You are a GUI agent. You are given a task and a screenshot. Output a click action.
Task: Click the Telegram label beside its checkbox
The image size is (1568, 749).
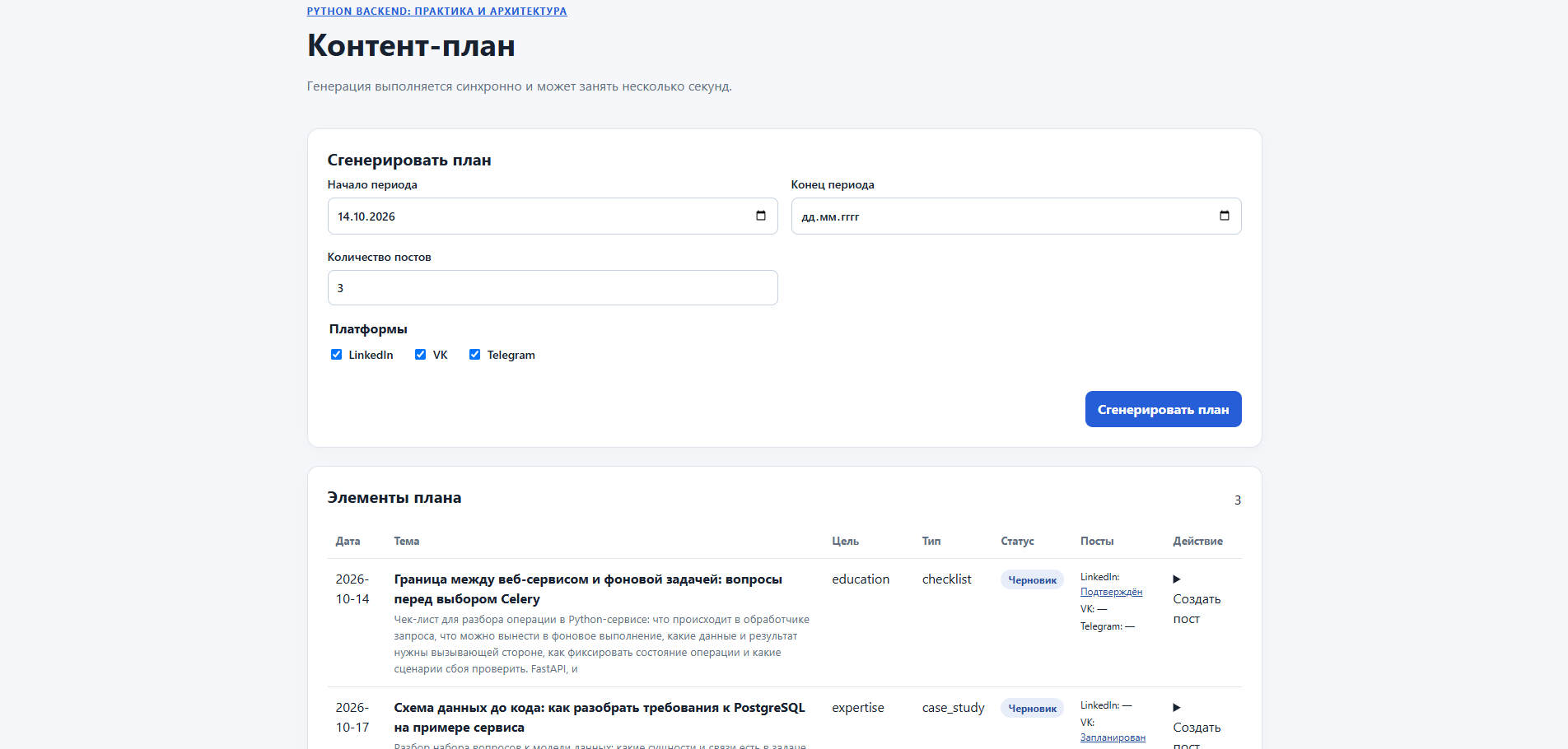coord(511,355)
